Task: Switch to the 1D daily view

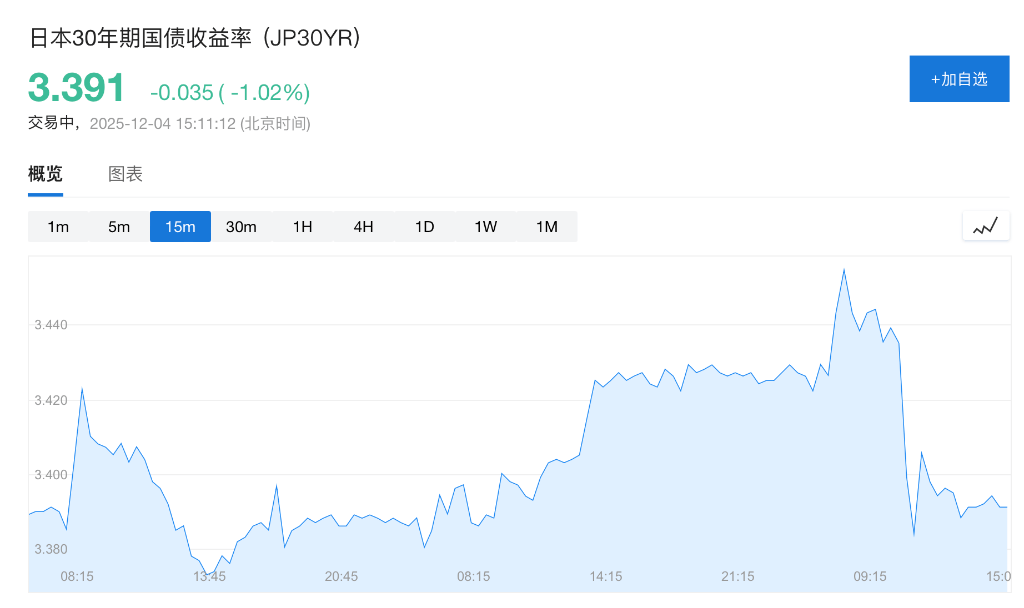Action: pyautogui.click(x=424, y=226)
